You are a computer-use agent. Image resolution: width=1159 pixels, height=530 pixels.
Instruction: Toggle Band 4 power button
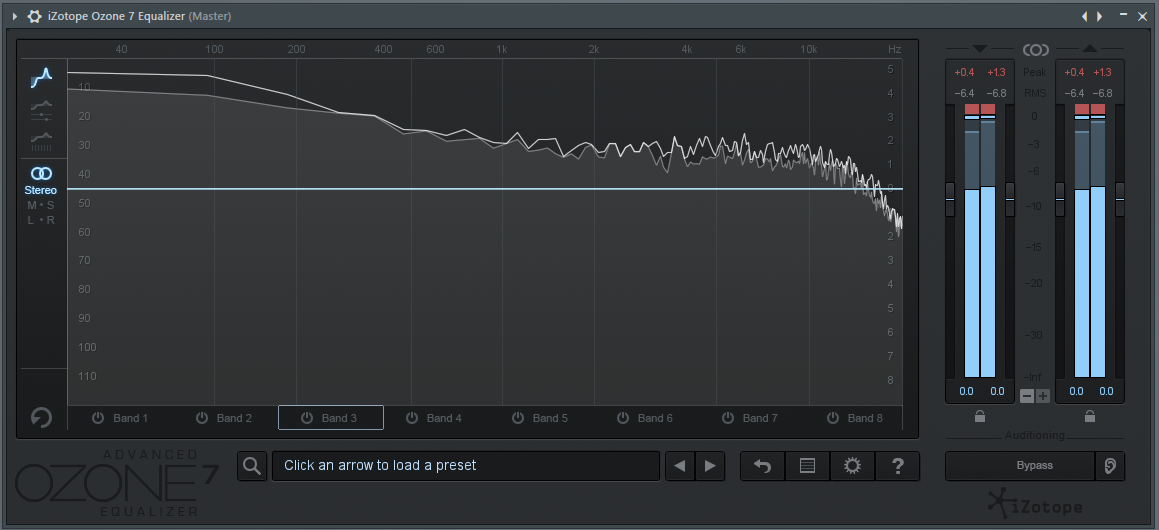pyautogui.click(x=412, y=418)
